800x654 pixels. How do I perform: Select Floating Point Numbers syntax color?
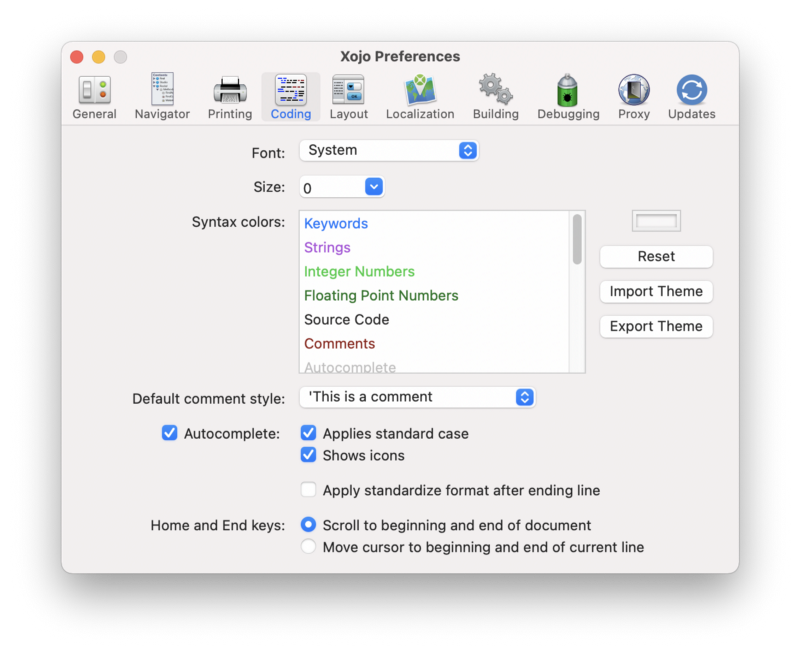381,295
